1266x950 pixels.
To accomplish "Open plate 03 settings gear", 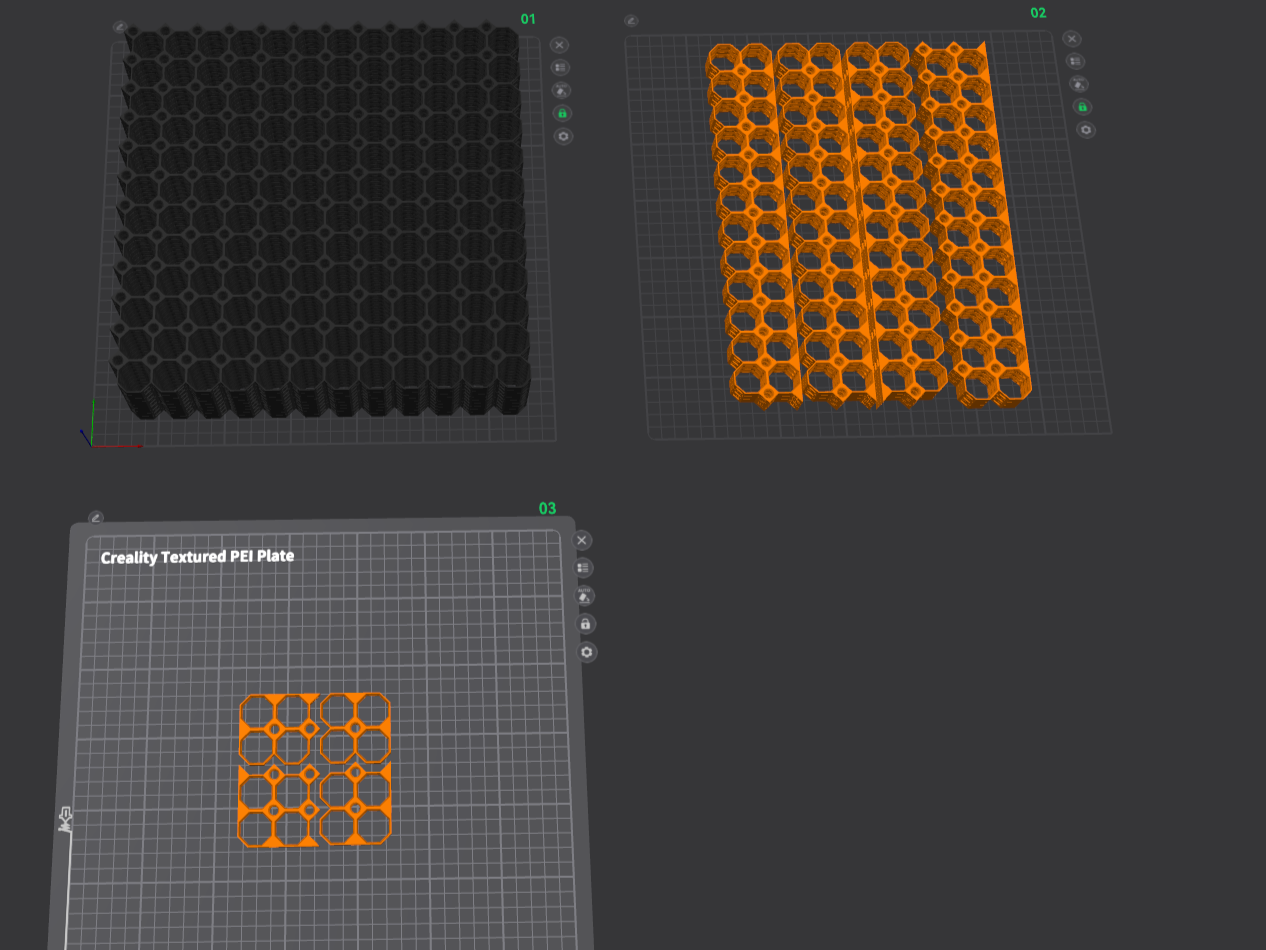I will (x=587, y=652).
